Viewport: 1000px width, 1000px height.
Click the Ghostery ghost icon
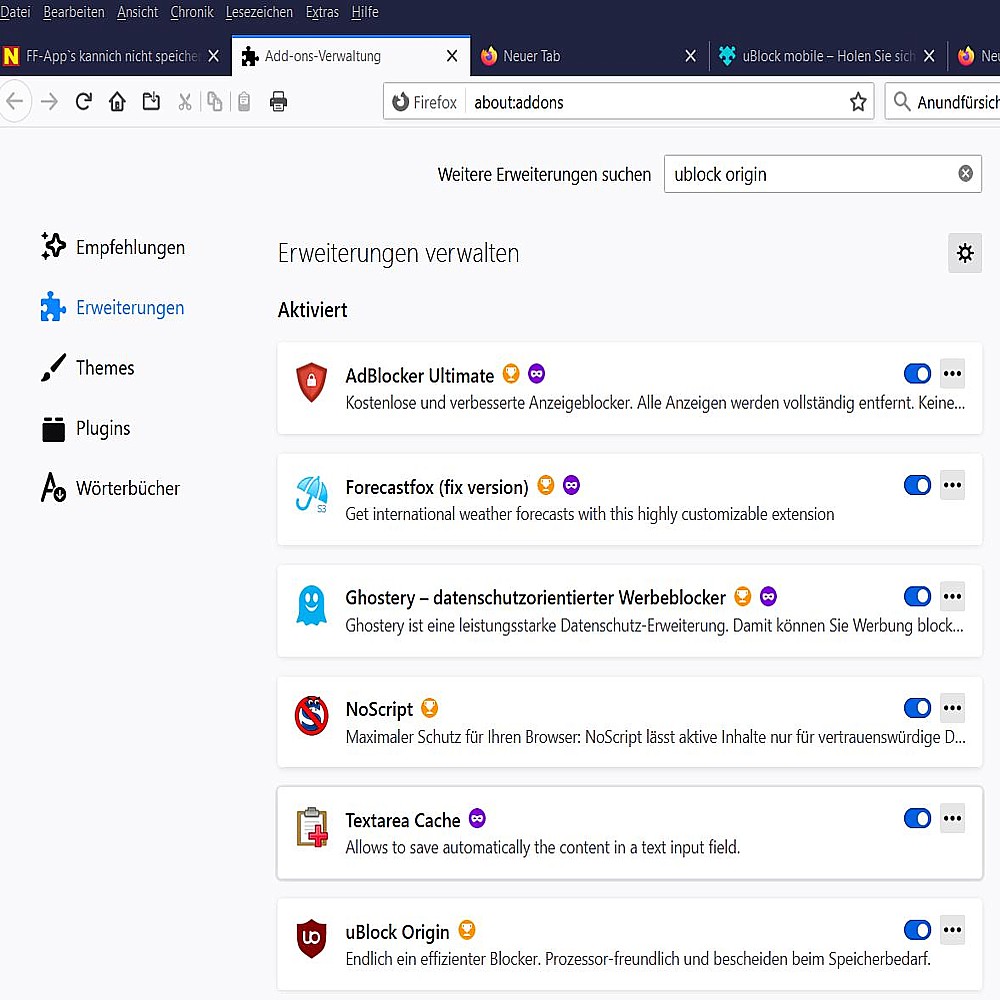click(311, 605)
